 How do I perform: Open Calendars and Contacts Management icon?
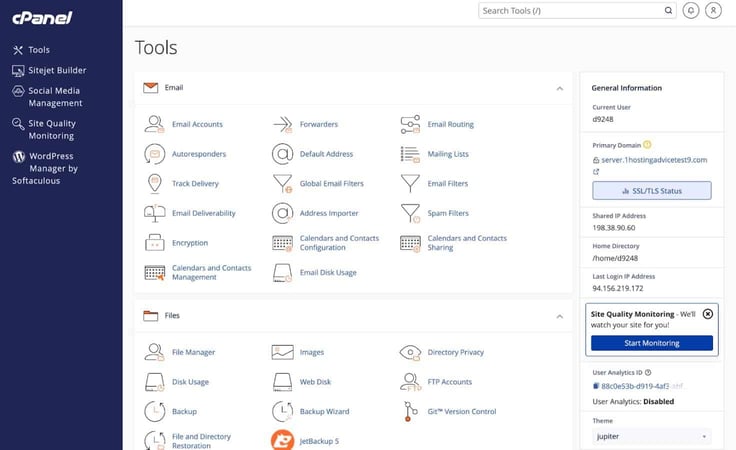pos(154,273)
